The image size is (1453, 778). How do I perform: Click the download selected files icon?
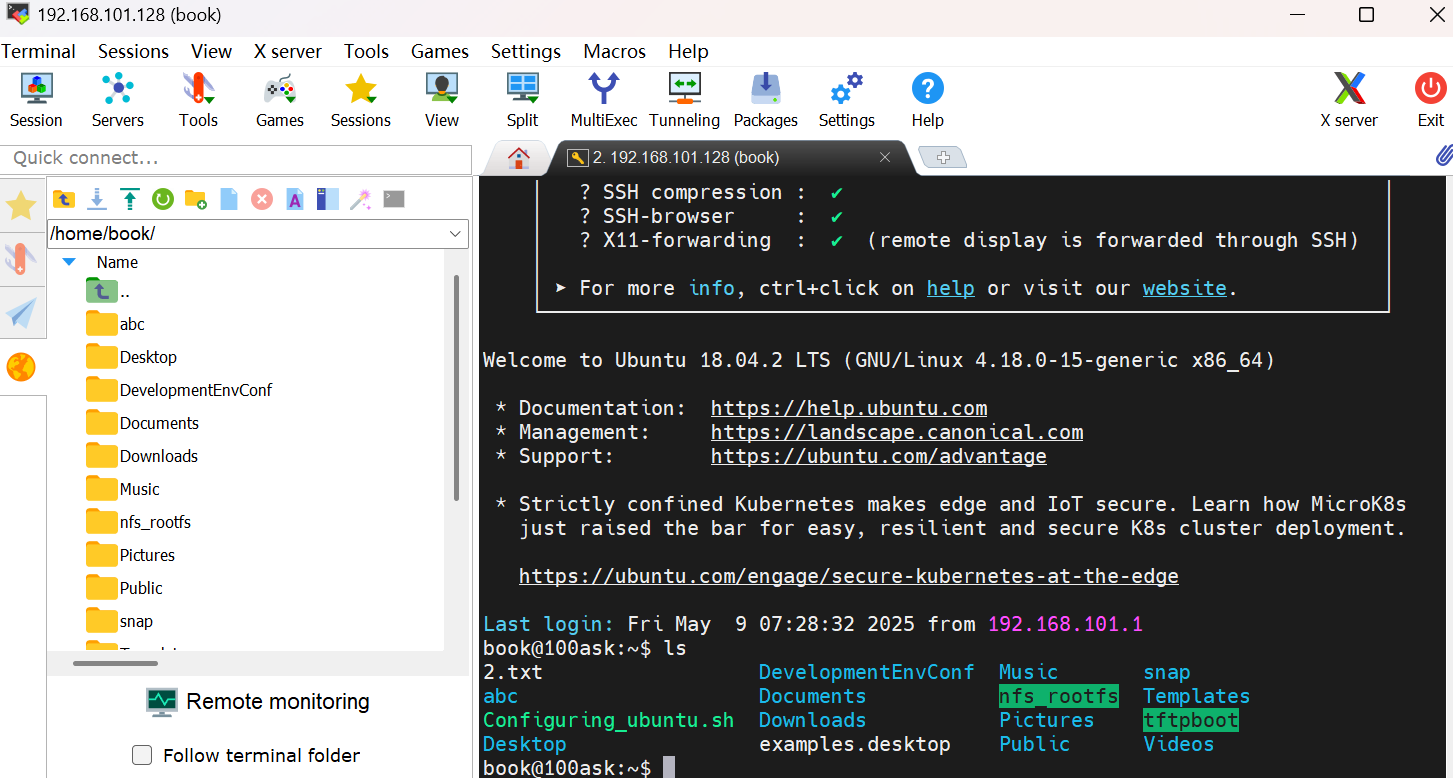[97, 199]
